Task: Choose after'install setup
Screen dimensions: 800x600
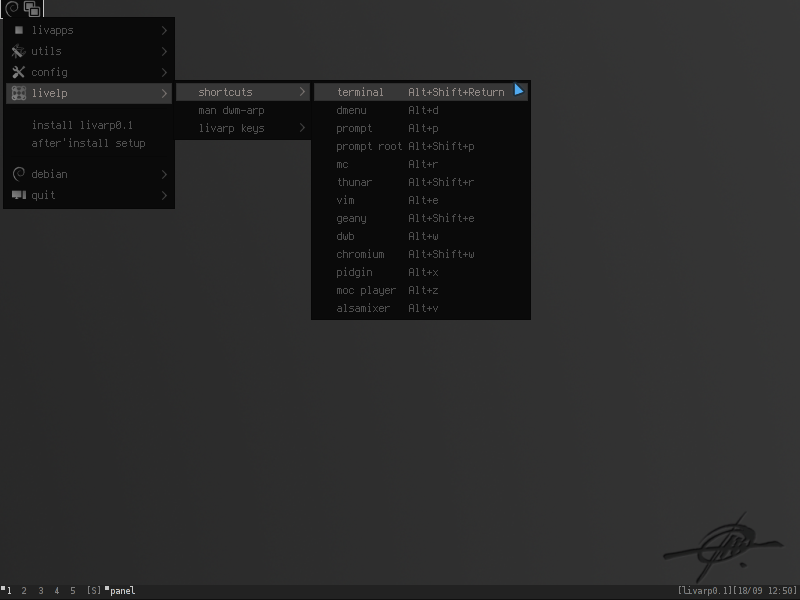Action: coord(89,143)
